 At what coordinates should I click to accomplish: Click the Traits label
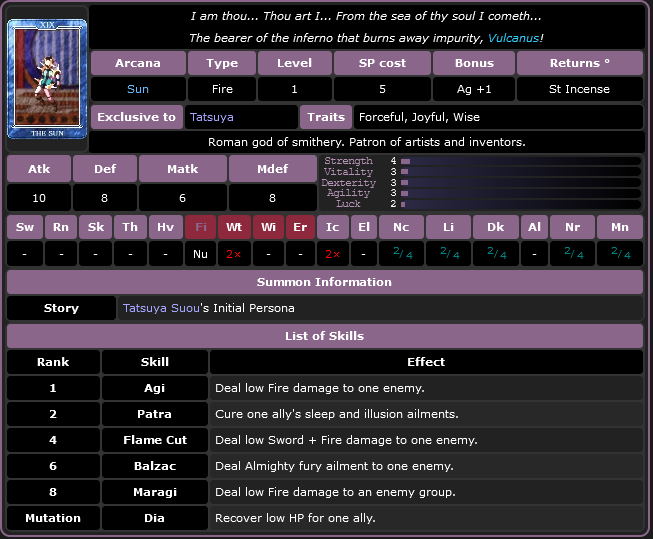pyautogui.click(x=327, y=117)
